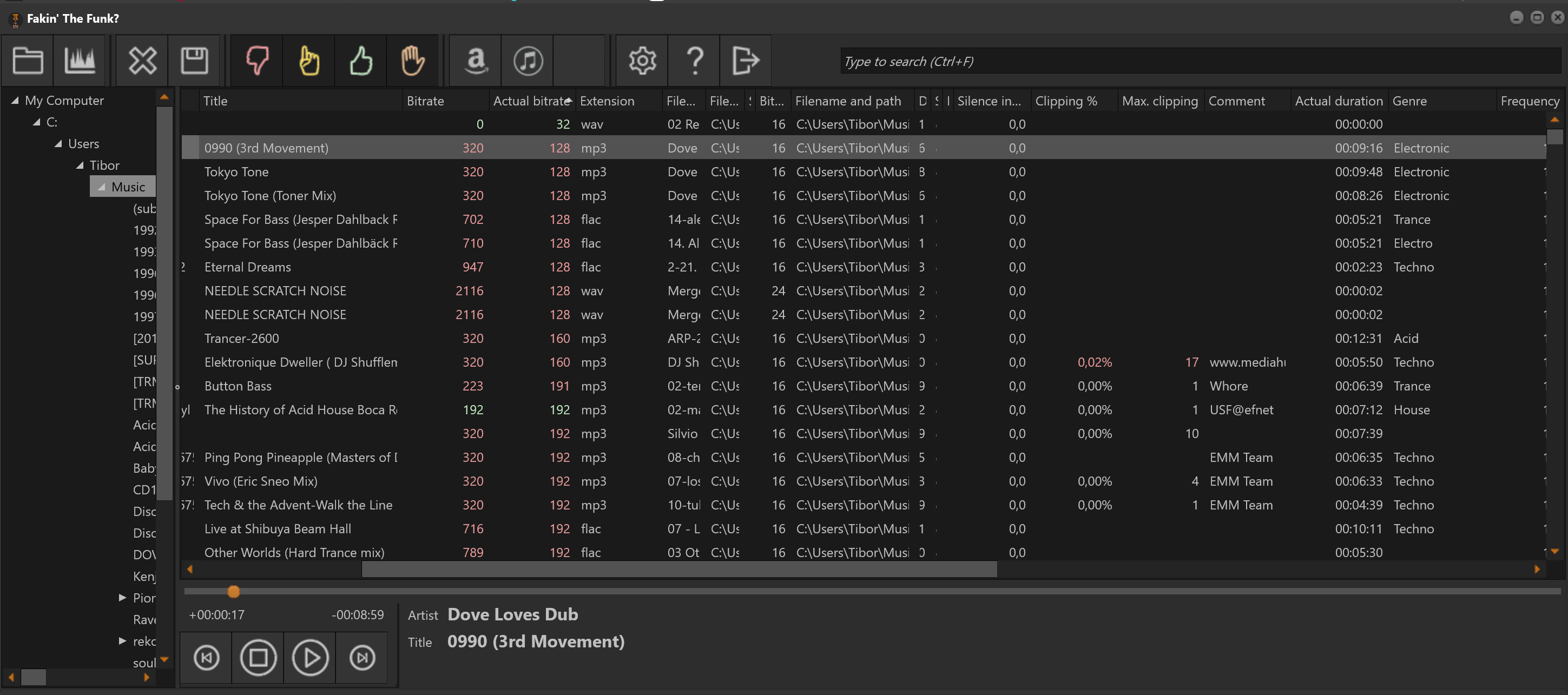Viewport: 1568px width, 695px height.
Task: Click the spectrum analysis toolbar icon
Action: tap(80, 61)
